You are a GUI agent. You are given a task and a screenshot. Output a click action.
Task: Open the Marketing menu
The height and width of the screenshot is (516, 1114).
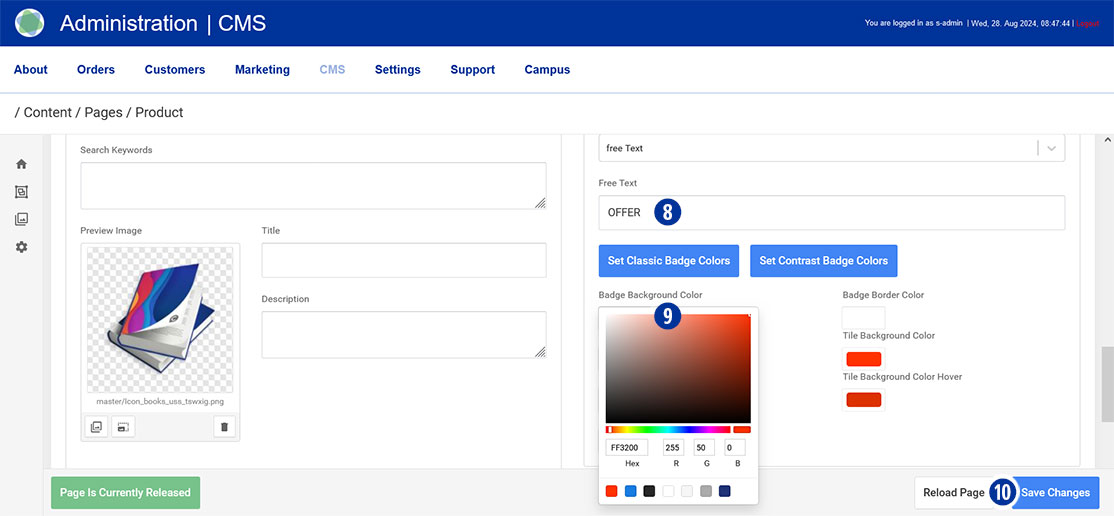point(262,70)
